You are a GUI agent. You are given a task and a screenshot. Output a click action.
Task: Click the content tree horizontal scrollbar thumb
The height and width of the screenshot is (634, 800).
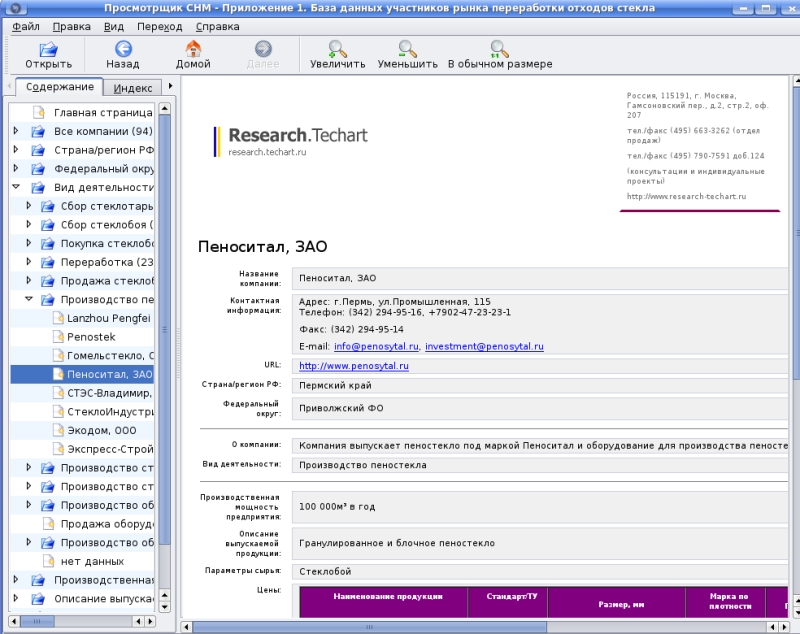37,621
